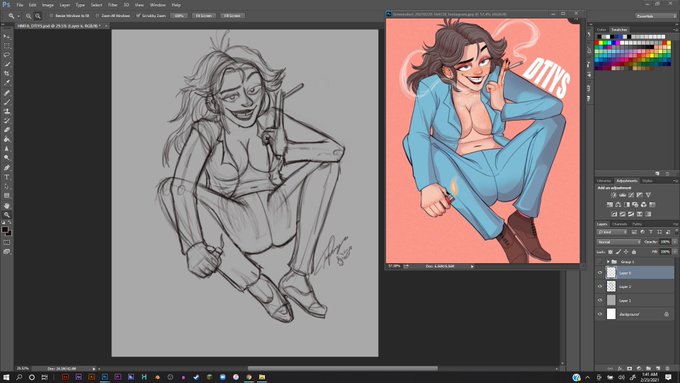This screenshot has width=680, height=383.
Task: Select the Dodge tool
Action: click(x=7, y=158)
